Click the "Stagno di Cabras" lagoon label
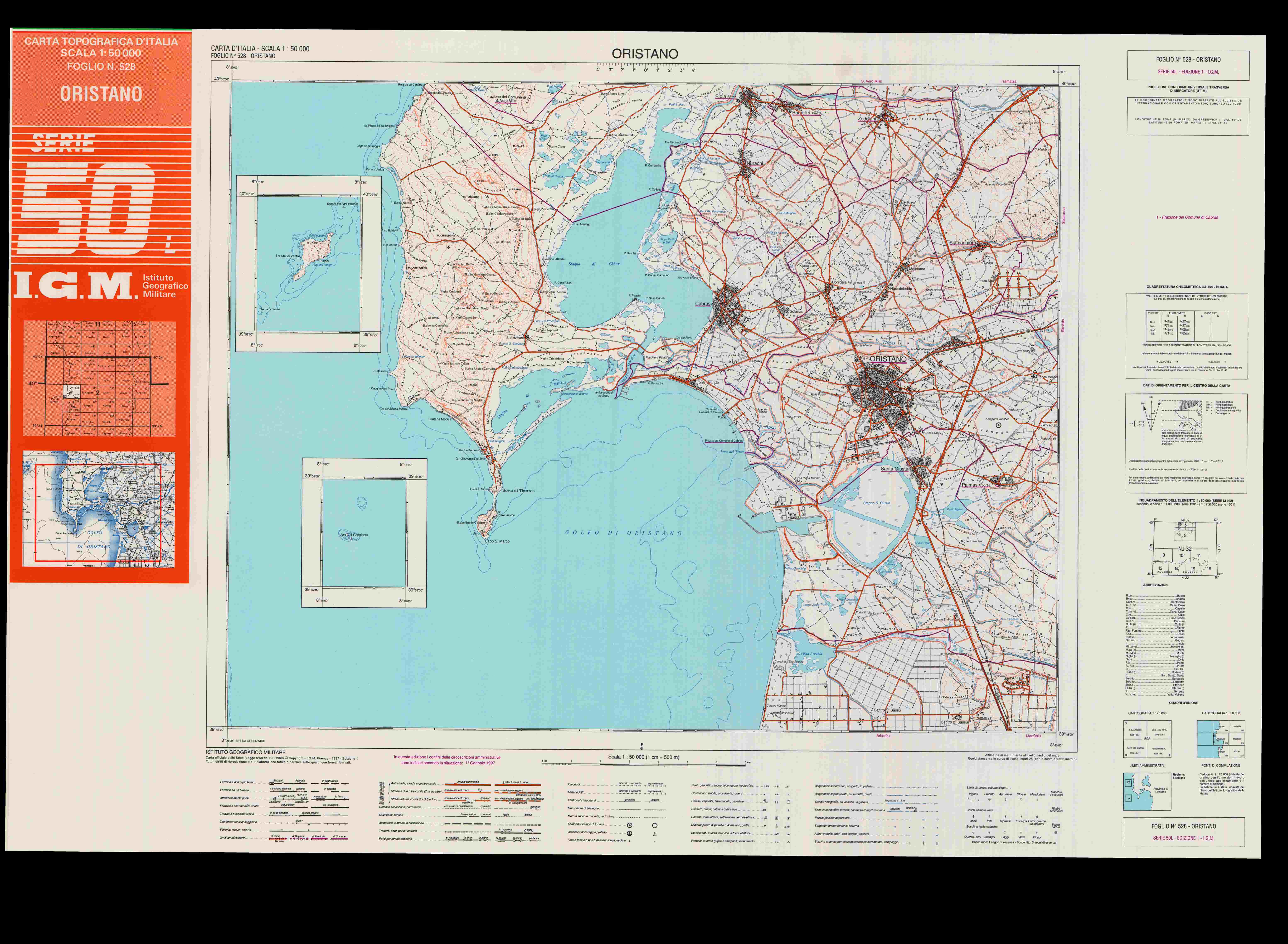This screenshot has width=1288, height=944. 595,264
